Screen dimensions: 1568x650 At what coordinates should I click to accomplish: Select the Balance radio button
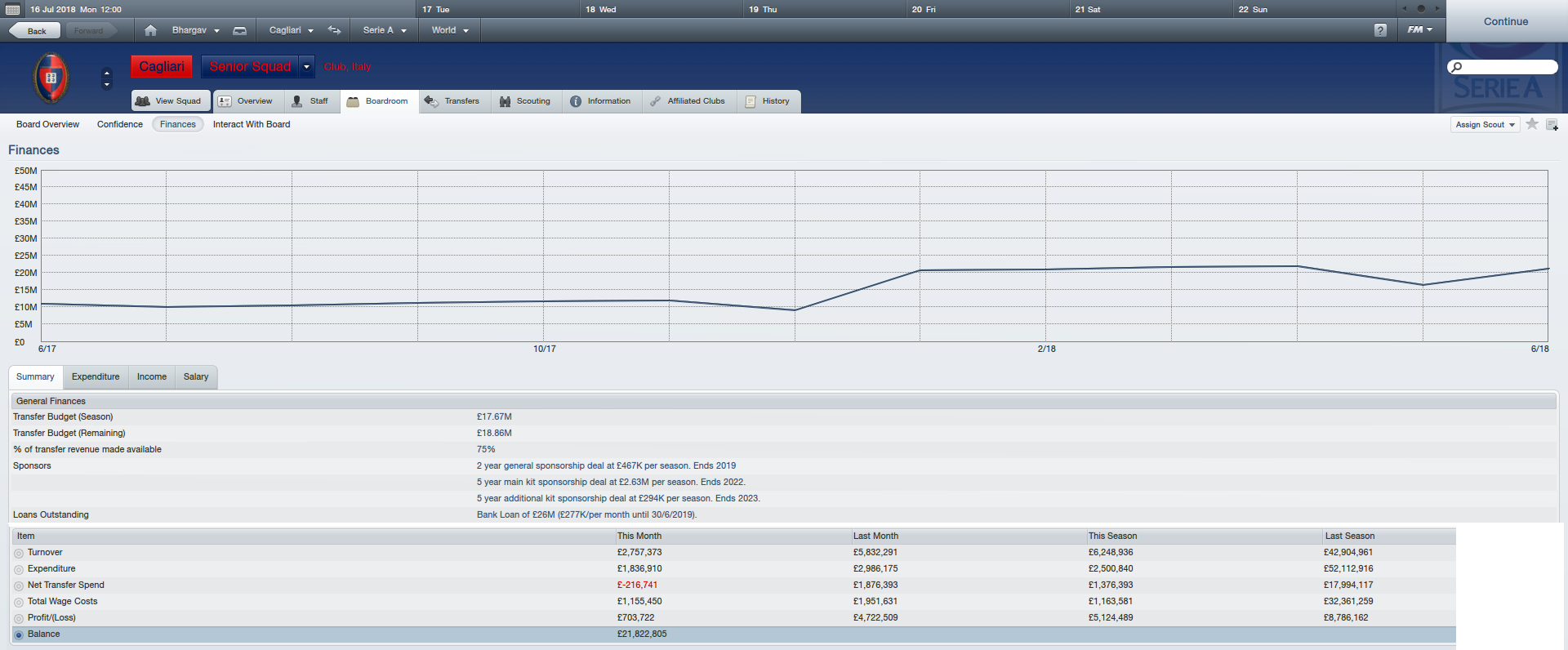click(x=19, y=634)
